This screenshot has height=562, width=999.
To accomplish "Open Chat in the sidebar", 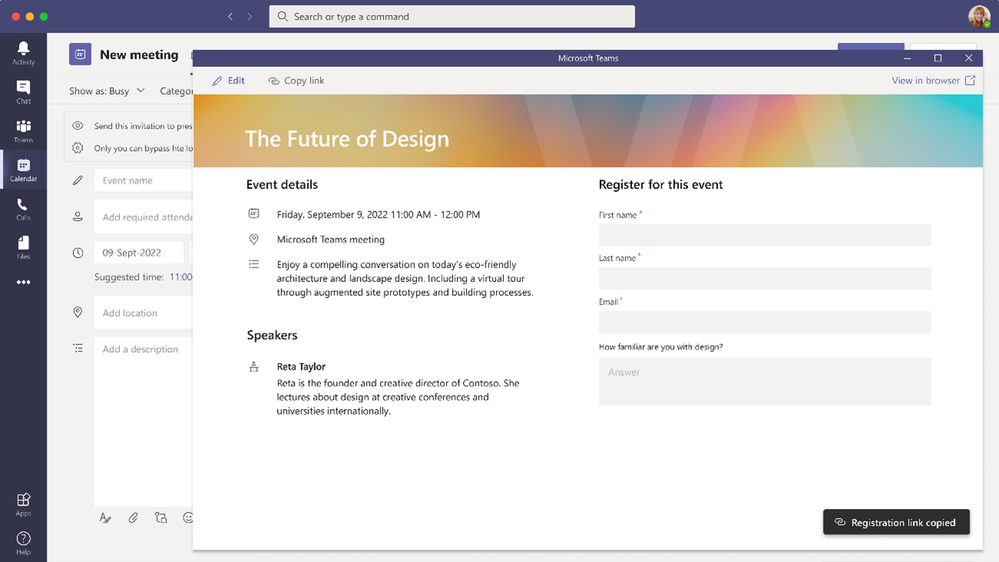I will (x=23, y=92).
